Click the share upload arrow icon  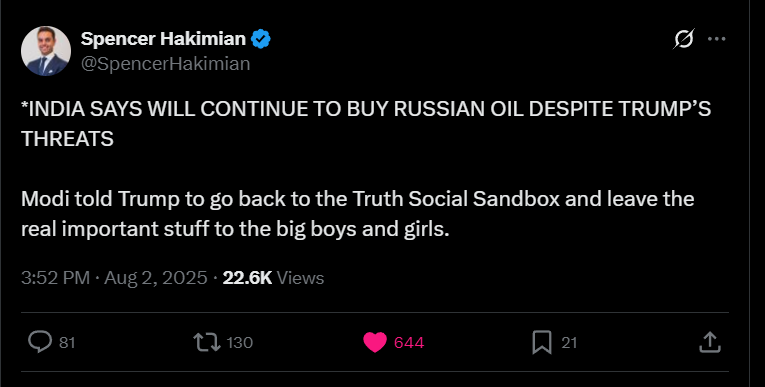(x=710, y=342)
